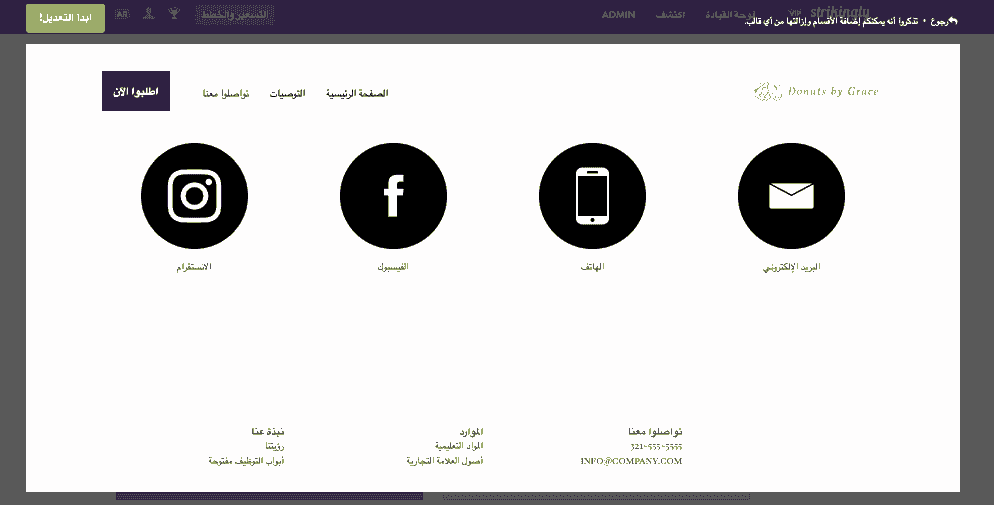Click the Donuts by Grace logo
The width and height of the screenshot is (994, 505).
point(816,91)
